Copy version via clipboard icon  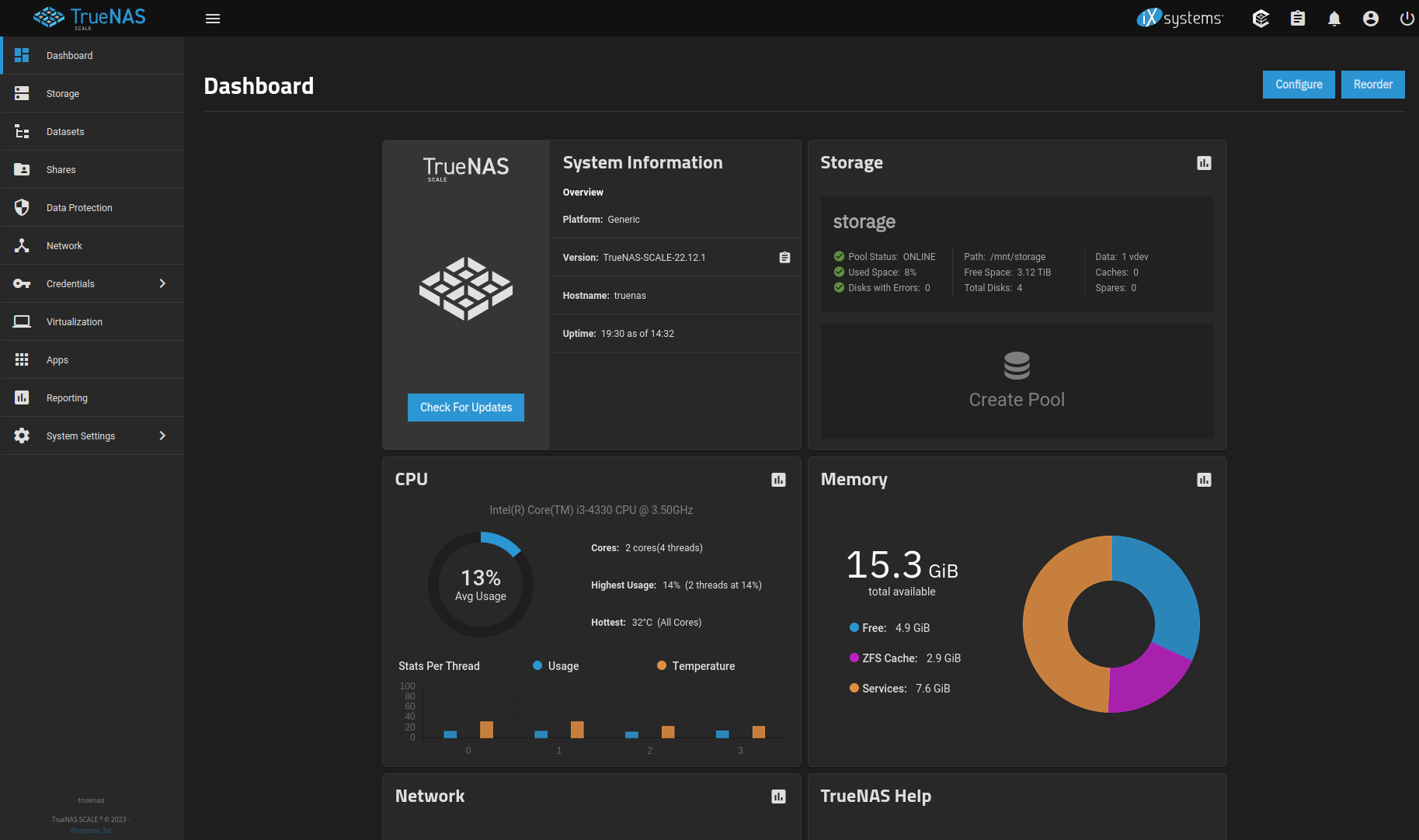click(x=784, y=258)
